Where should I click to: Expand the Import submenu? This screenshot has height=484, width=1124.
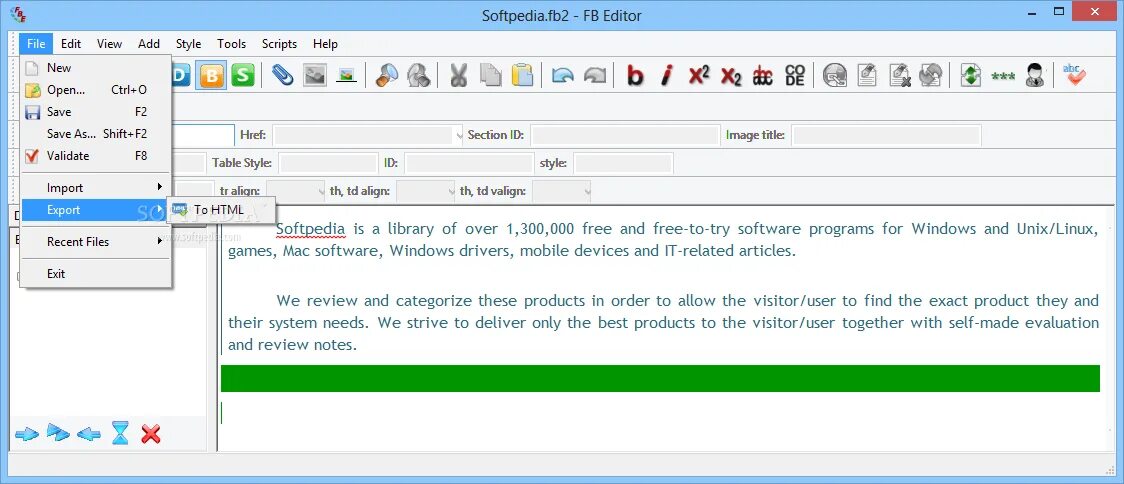click(95, 188)
